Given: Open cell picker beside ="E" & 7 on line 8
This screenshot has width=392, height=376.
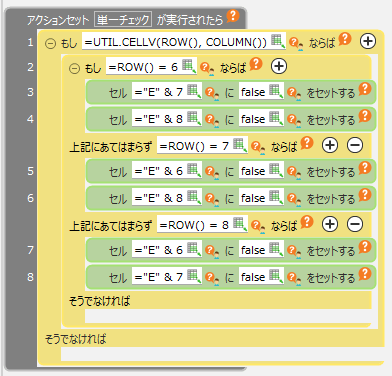Looking at the screenshot, I should click(194, 276).
